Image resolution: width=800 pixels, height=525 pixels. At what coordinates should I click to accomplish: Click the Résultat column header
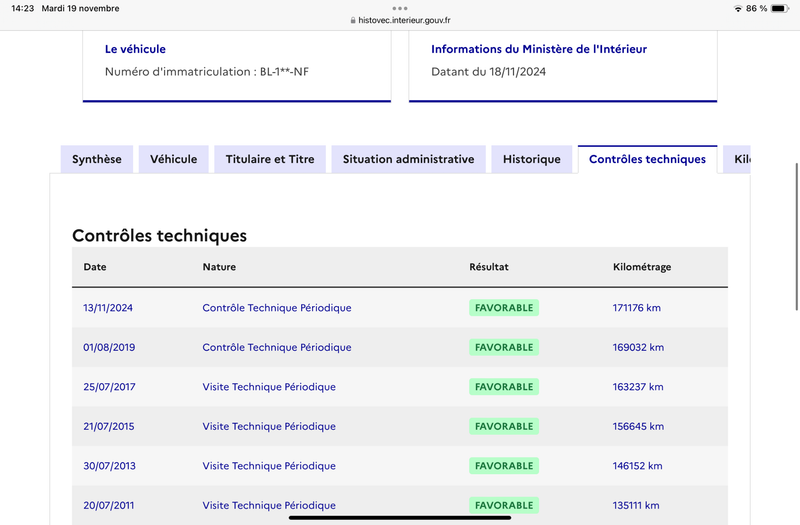pos(489,267)
